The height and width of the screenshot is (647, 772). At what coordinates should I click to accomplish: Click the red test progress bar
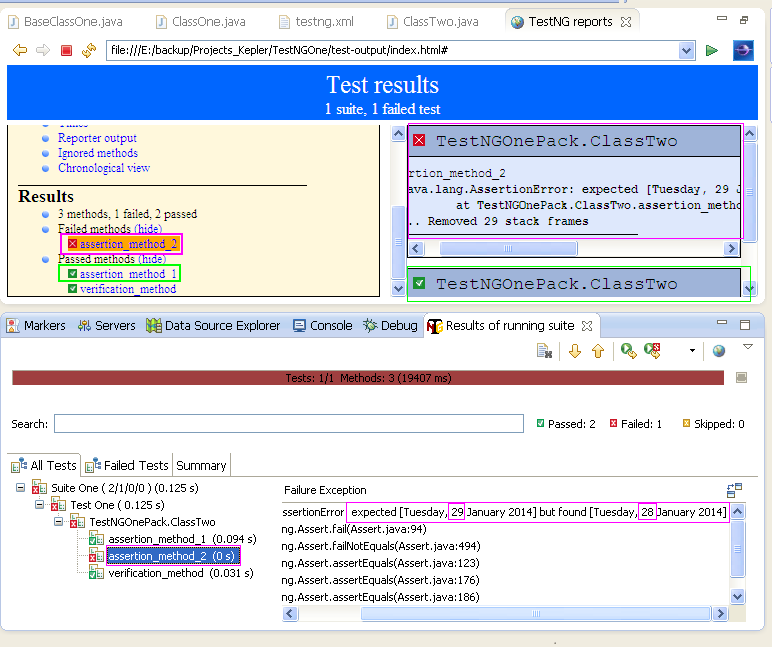tap(368, 378)
